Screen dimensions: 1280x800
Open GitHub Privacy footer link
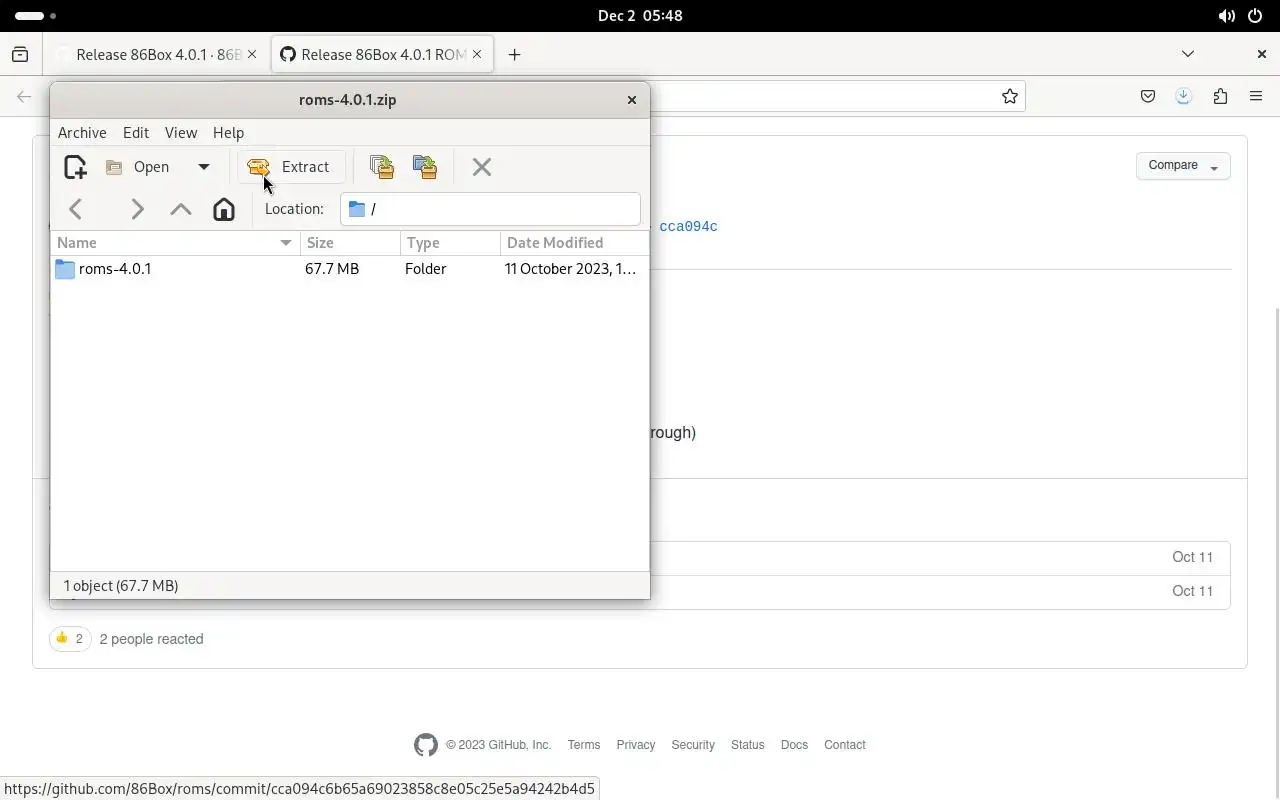tap(636, 745)
